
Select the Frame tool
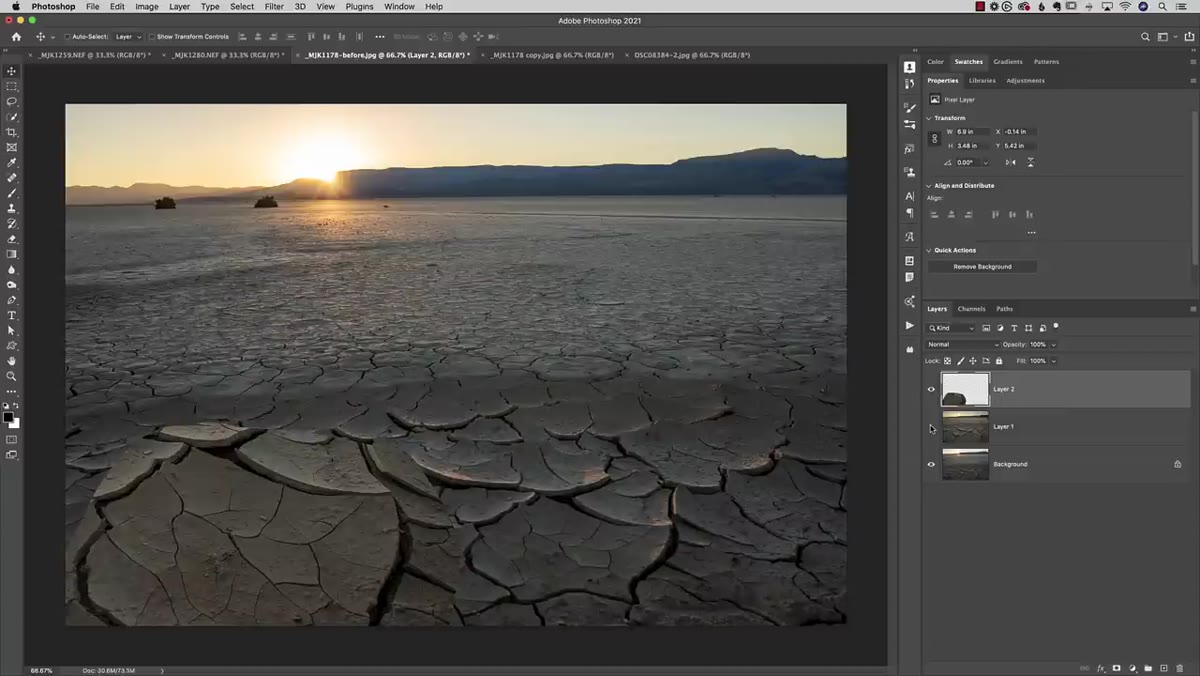click(x=12, y=147)
